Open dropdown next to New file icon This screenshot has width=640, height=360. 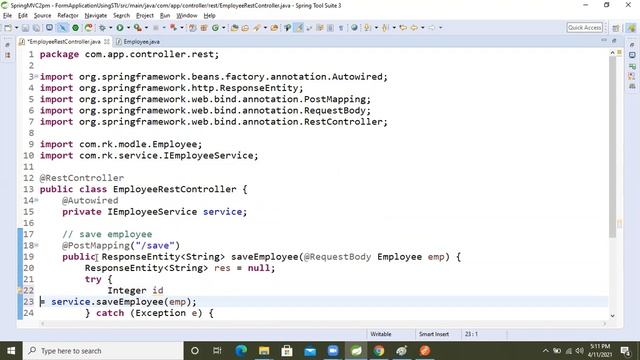point(16,28)
